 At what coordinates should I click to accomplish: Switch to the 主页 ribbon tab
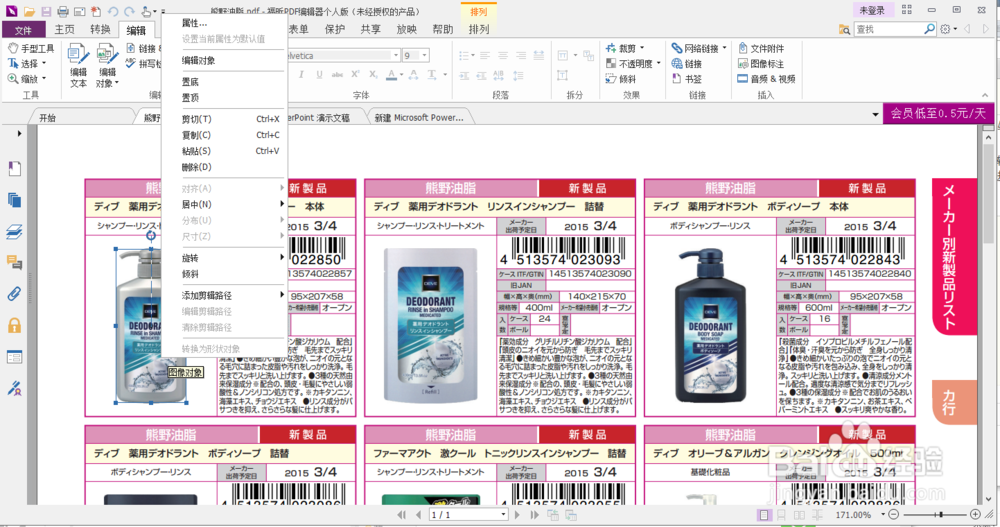click(64, 29)
